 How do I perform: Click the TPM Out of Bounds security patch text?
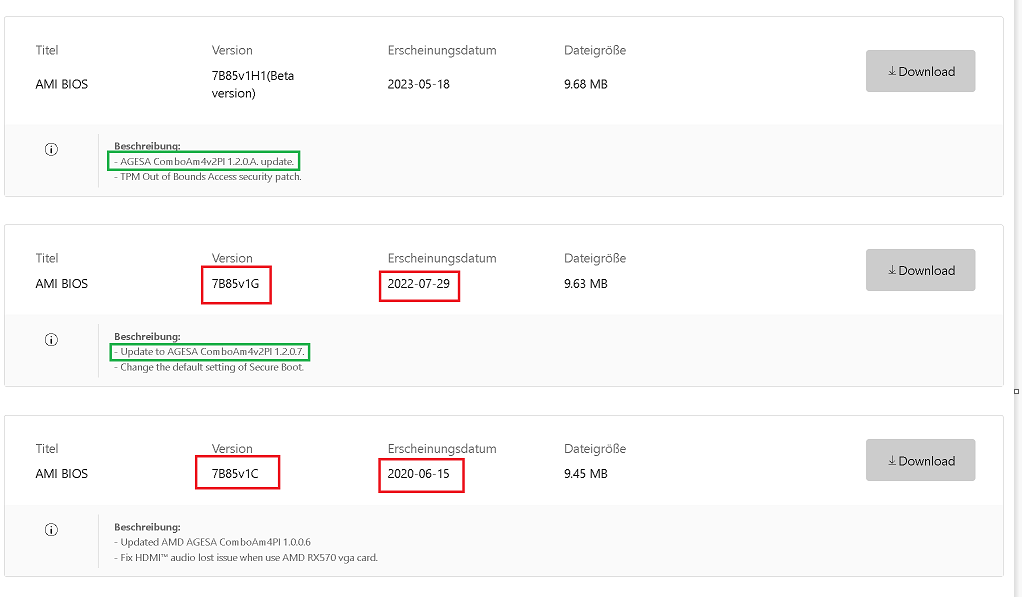[x=208, y=177]
